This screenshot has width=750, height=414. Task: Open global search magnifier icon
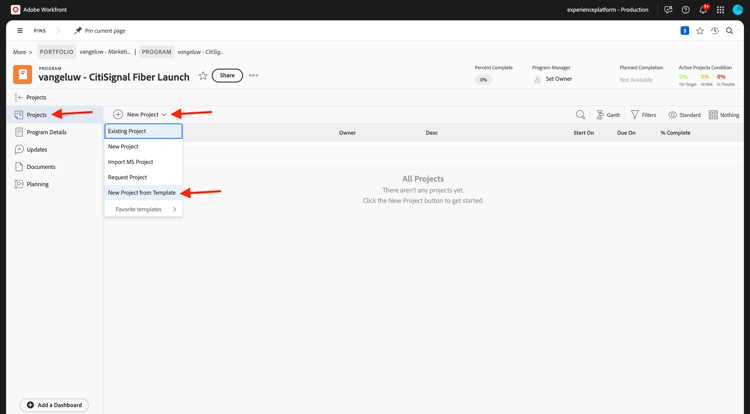(729, 31)
